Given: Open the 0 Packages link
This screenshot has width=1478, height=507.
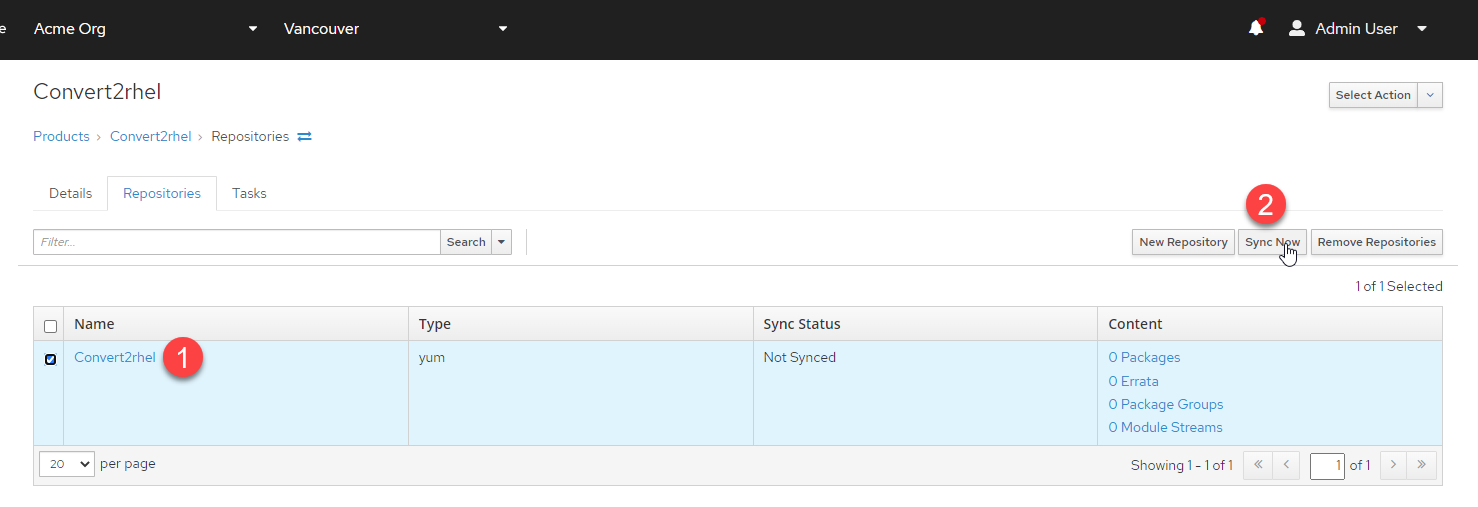Looking at the screenshot, I should [1144, 357].
